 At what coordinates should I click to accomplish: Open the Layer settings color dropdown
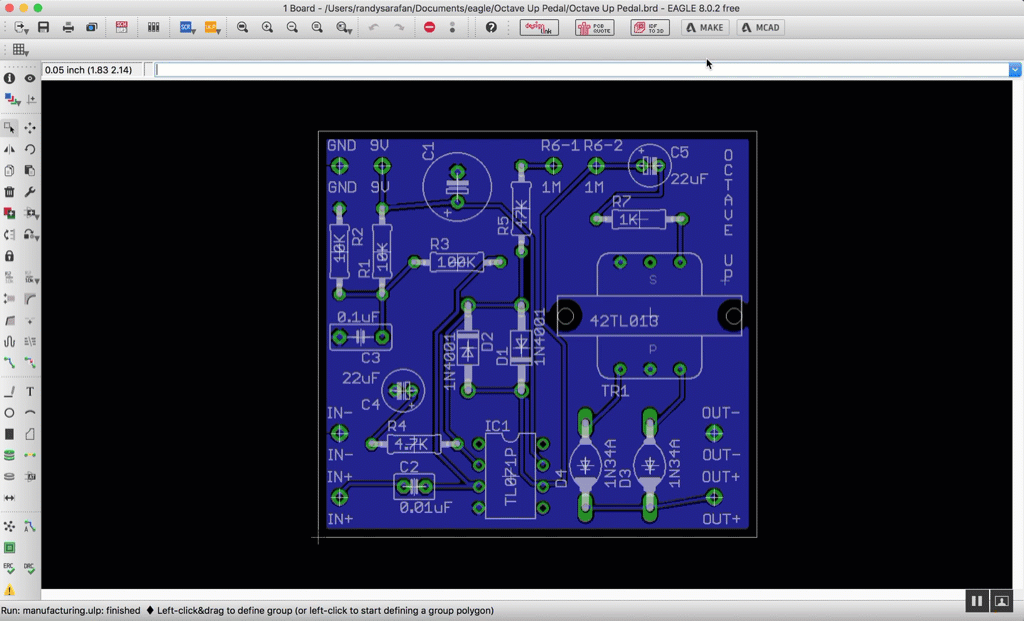[x=11, y=99]
